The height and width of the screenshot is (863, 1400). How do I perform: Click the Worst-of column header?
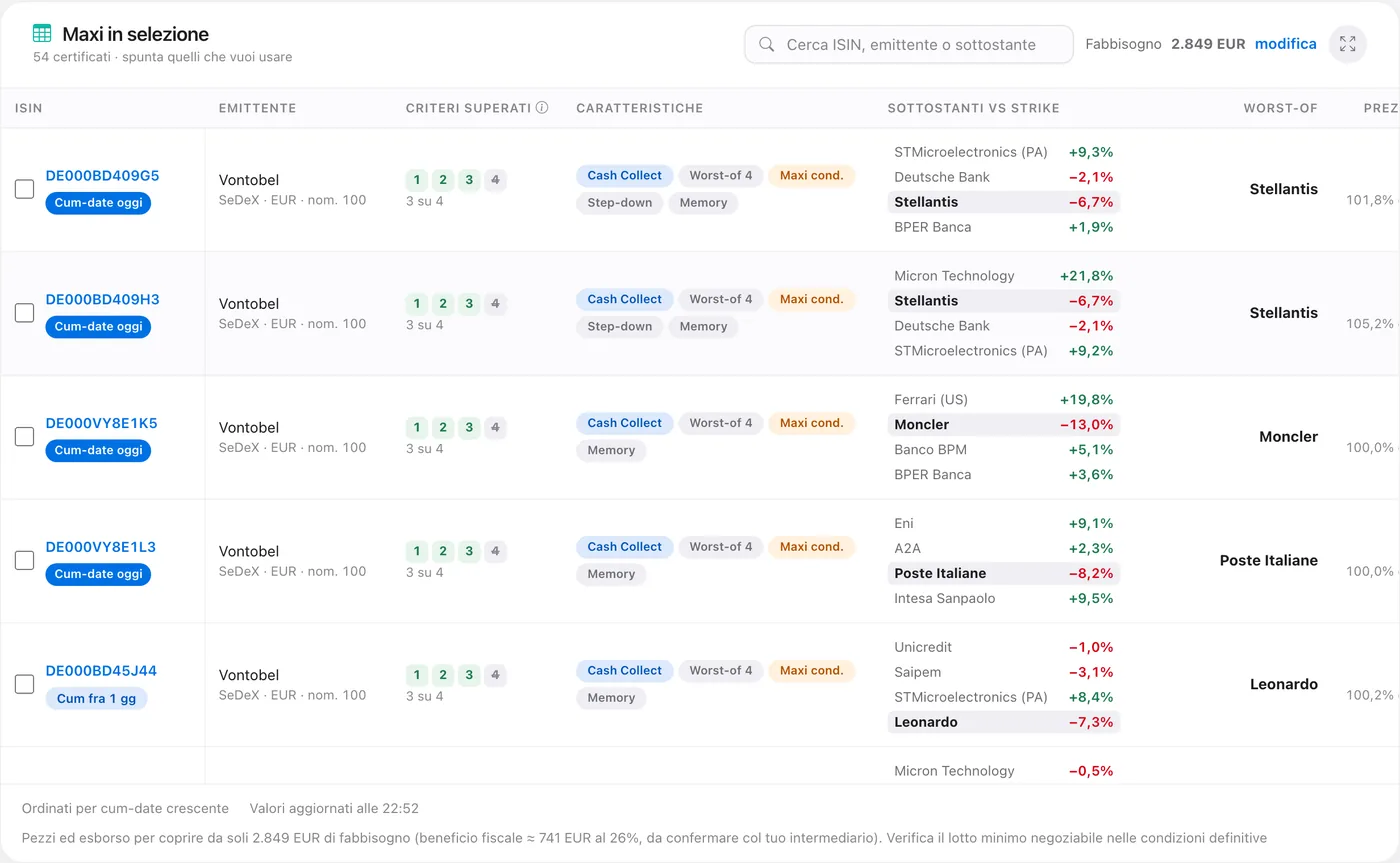click(1280, 108)
